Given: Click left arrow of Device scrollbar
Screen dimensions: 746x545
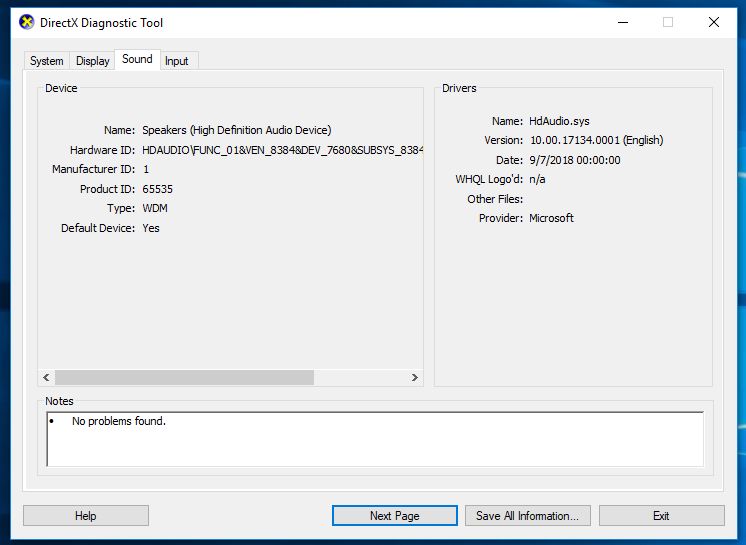Looking at the screenshot, I should point(46,378).
